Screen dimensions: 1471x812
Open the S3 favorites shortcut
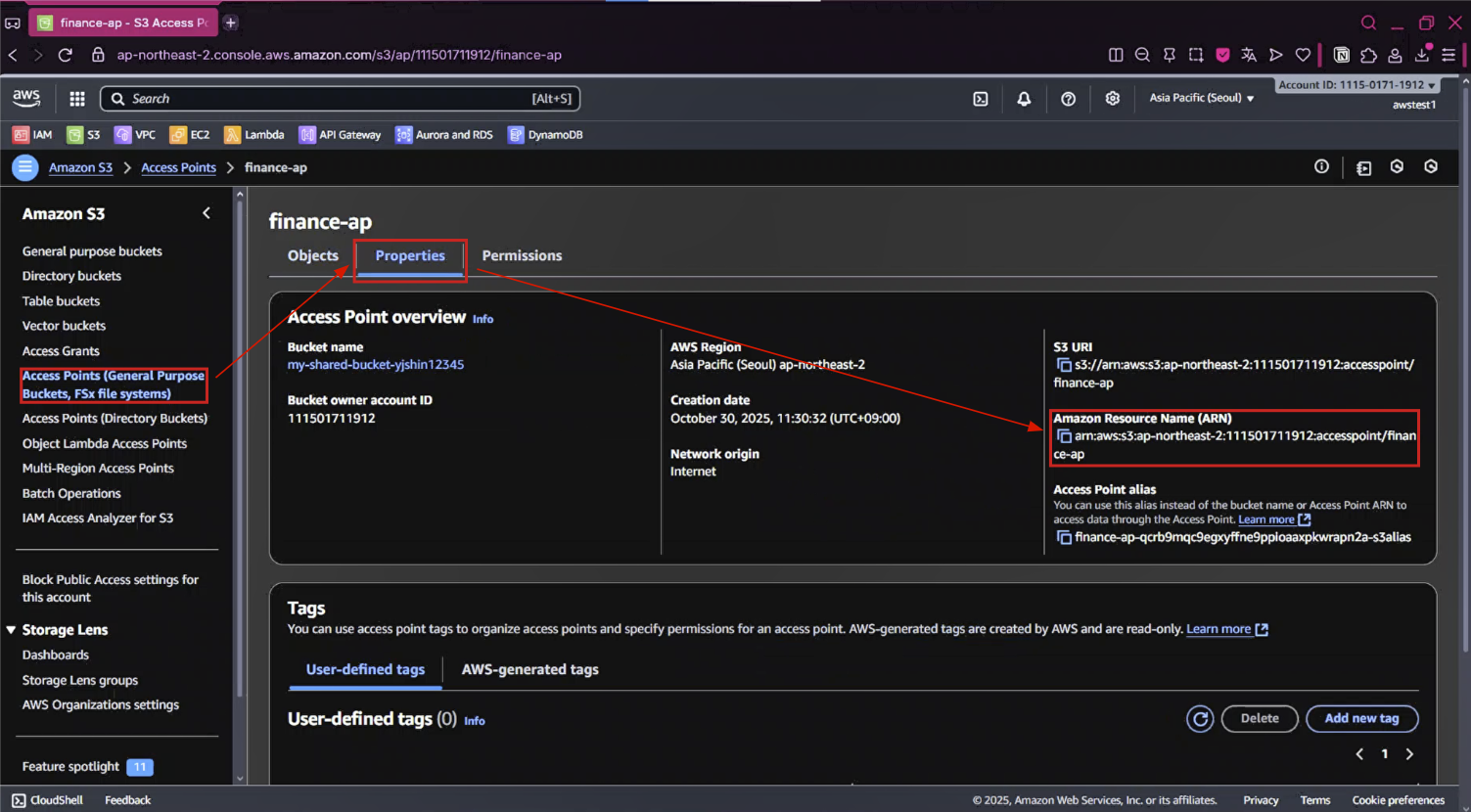pyautogui.click(x=83, y=135)
